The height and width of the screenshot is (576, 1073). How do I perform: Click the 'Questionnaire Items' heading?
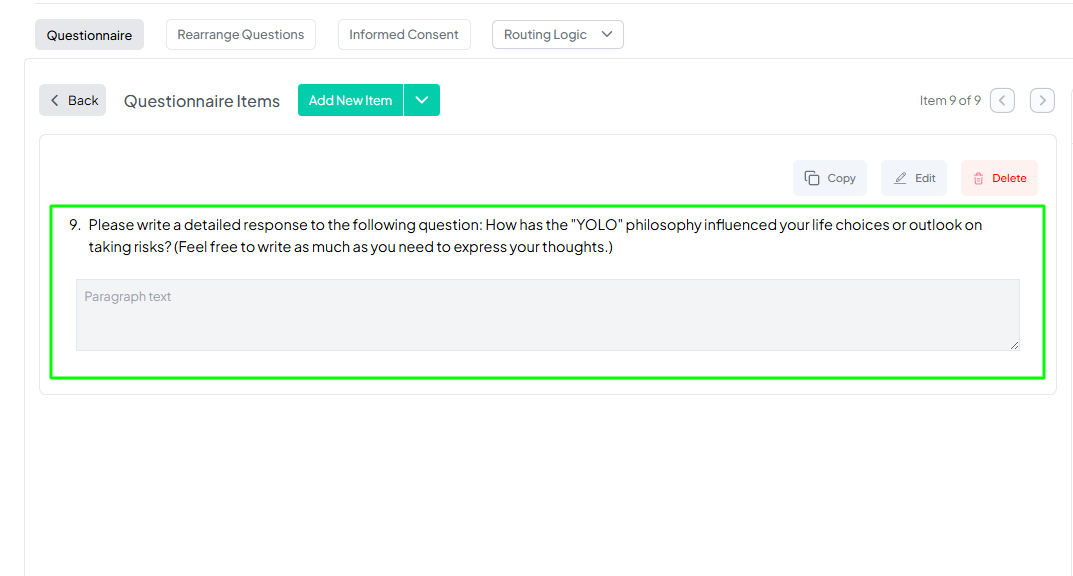202,101
